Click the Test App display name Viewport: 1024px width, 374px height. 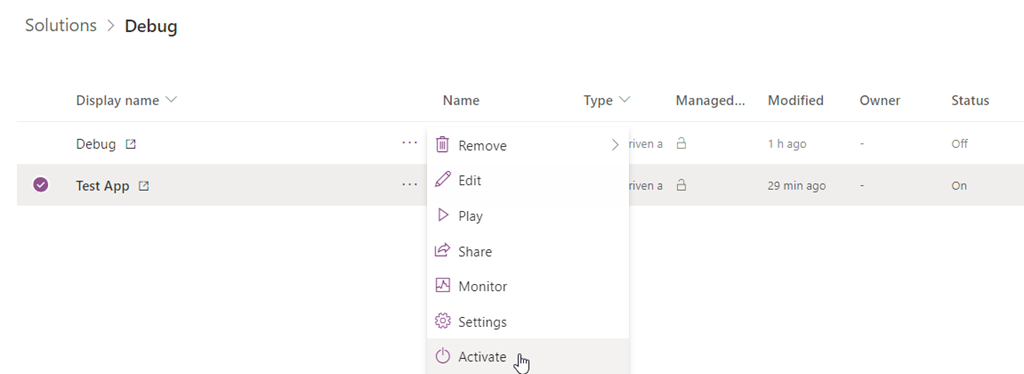tap(103, 186)
